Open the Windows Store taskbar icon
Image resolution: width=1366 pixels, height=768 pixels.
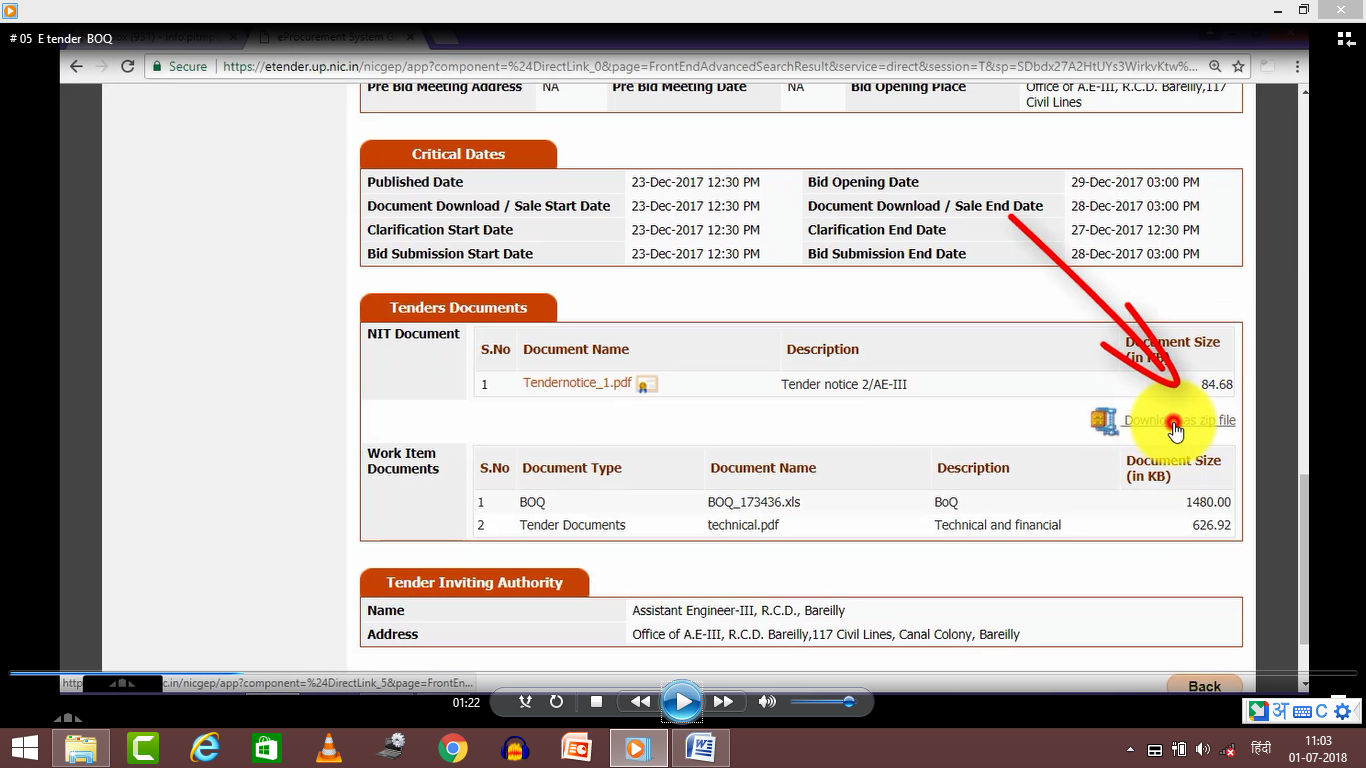(266, 748)
